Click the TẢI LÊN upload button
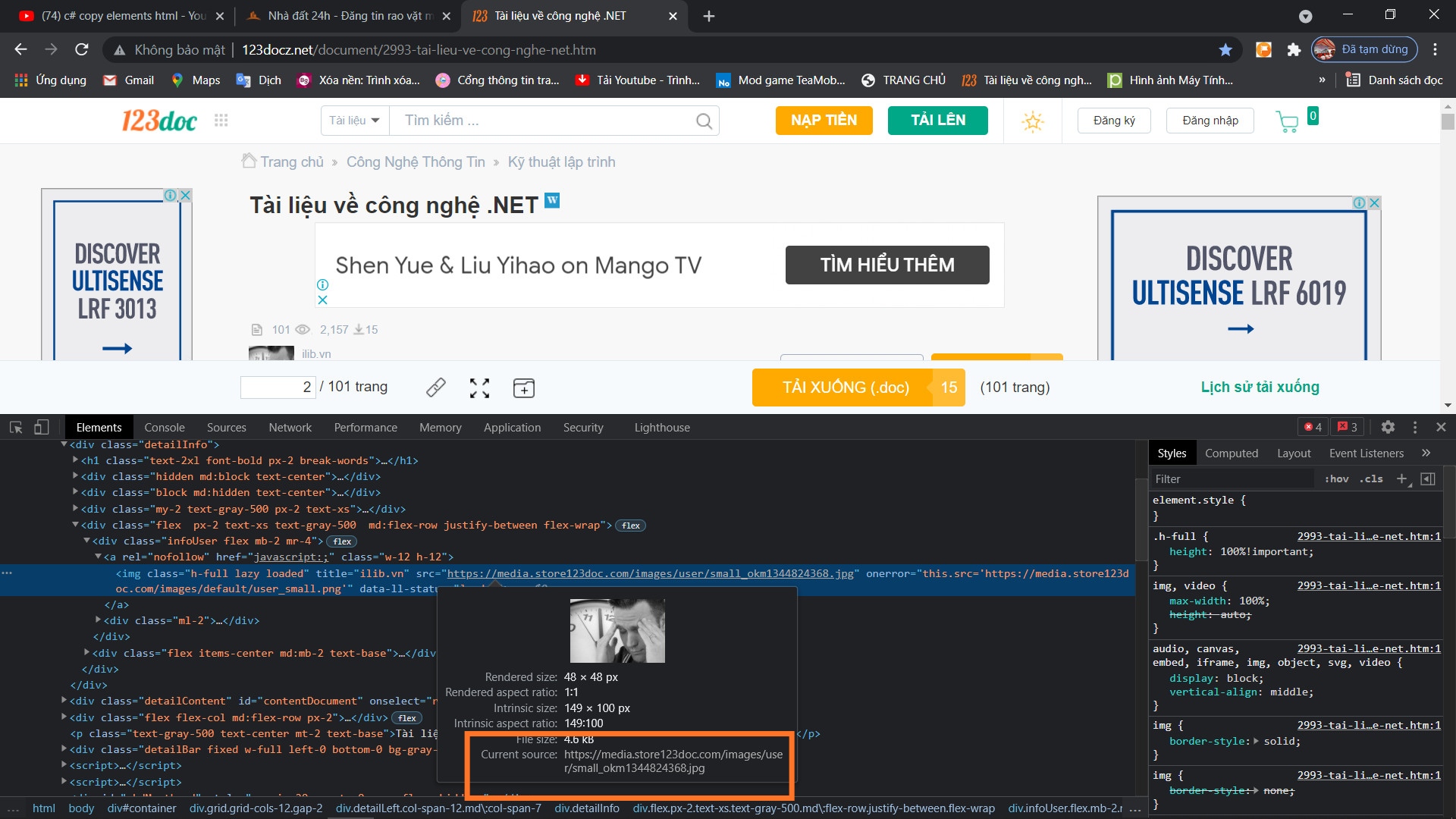 pos(938,120)
